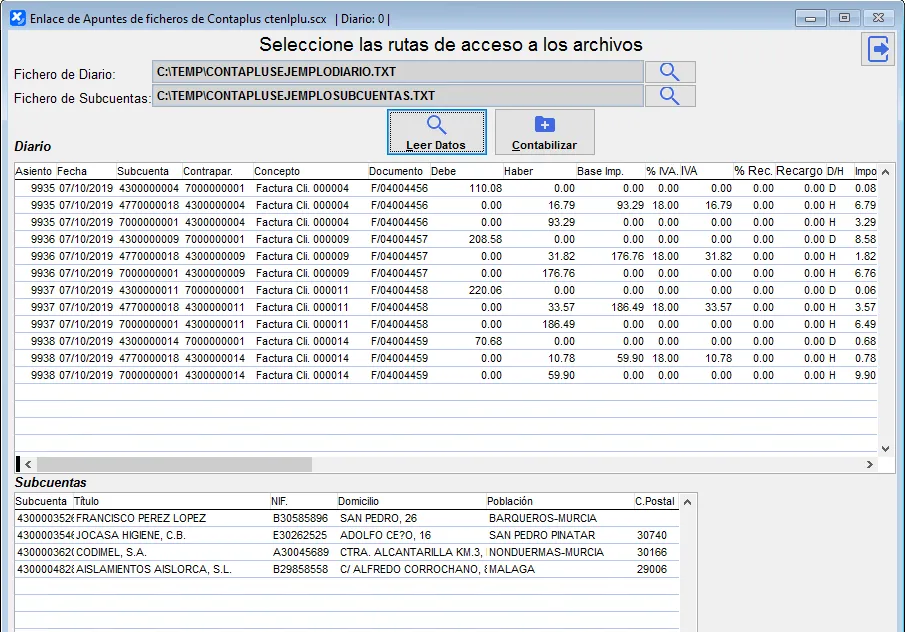Maximize the Contaplus window
The height and width of the screenshot is (632, 905).
coord(844,18)
